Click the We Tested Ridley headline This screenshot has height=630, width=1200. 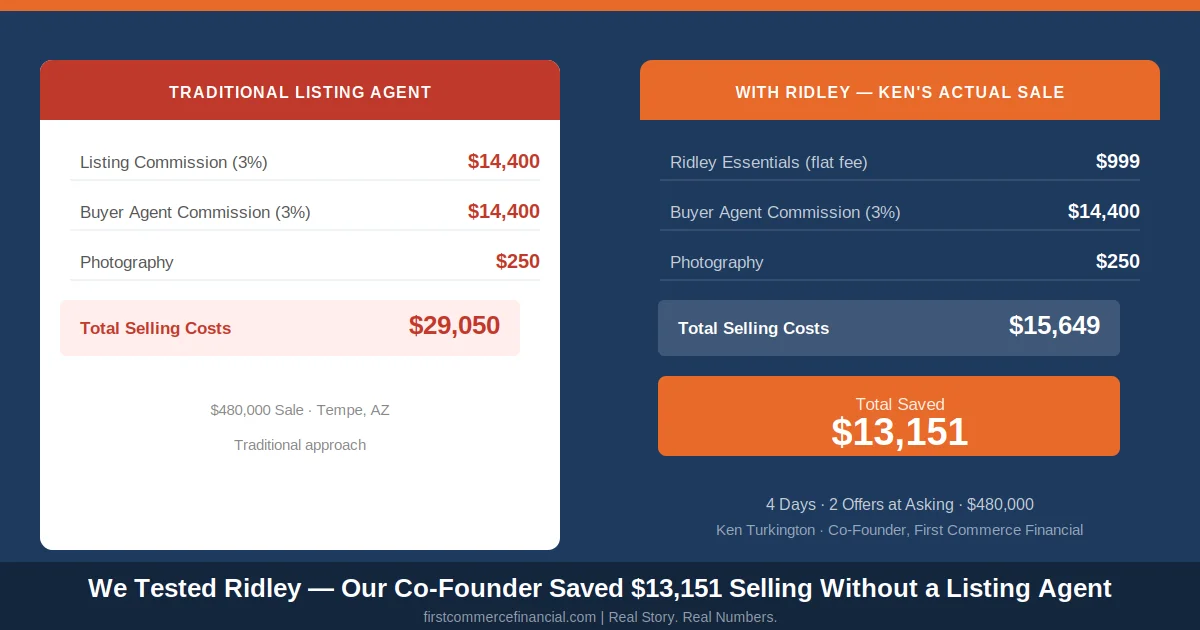pyautogui.click(x=600, y=588)
